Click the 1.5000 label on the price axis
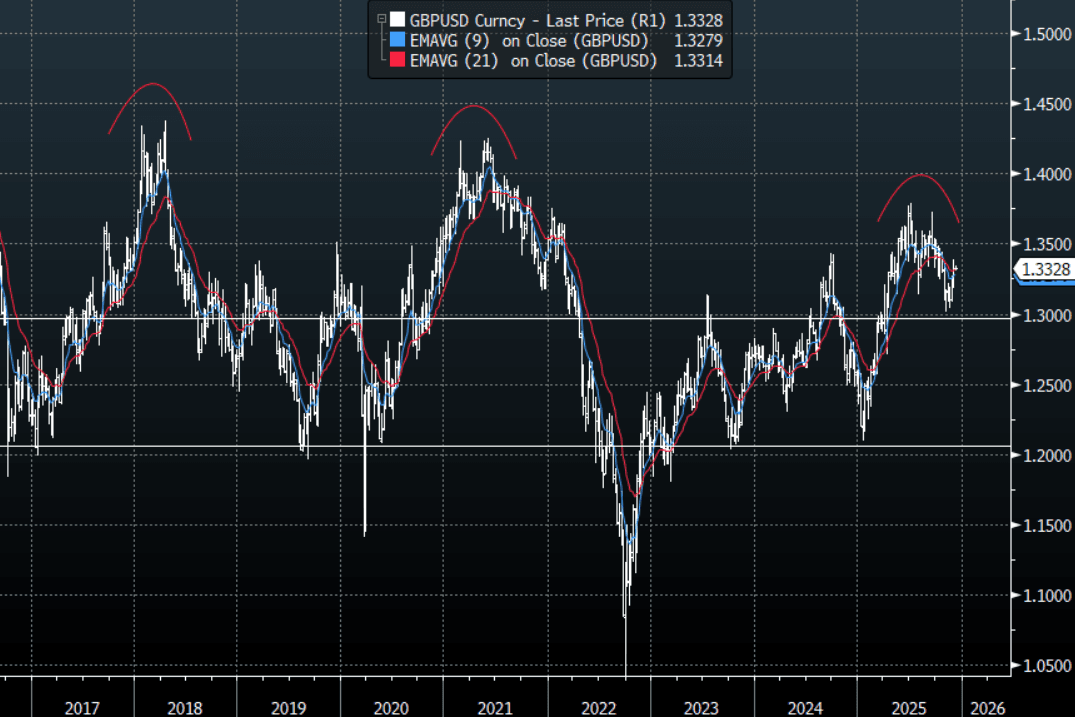Image resolution: width=1075 pixels, height=717 pixels. 1044,34
